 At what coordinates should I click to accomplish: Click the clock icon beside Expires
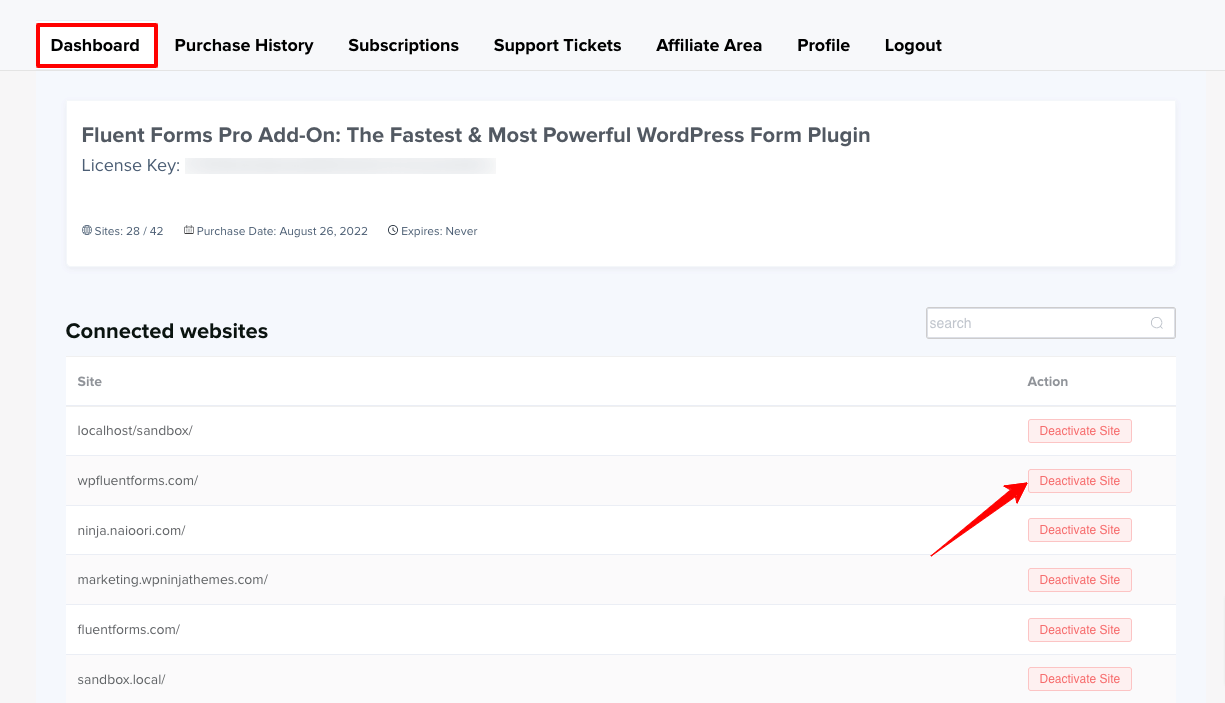click(393, 231)
